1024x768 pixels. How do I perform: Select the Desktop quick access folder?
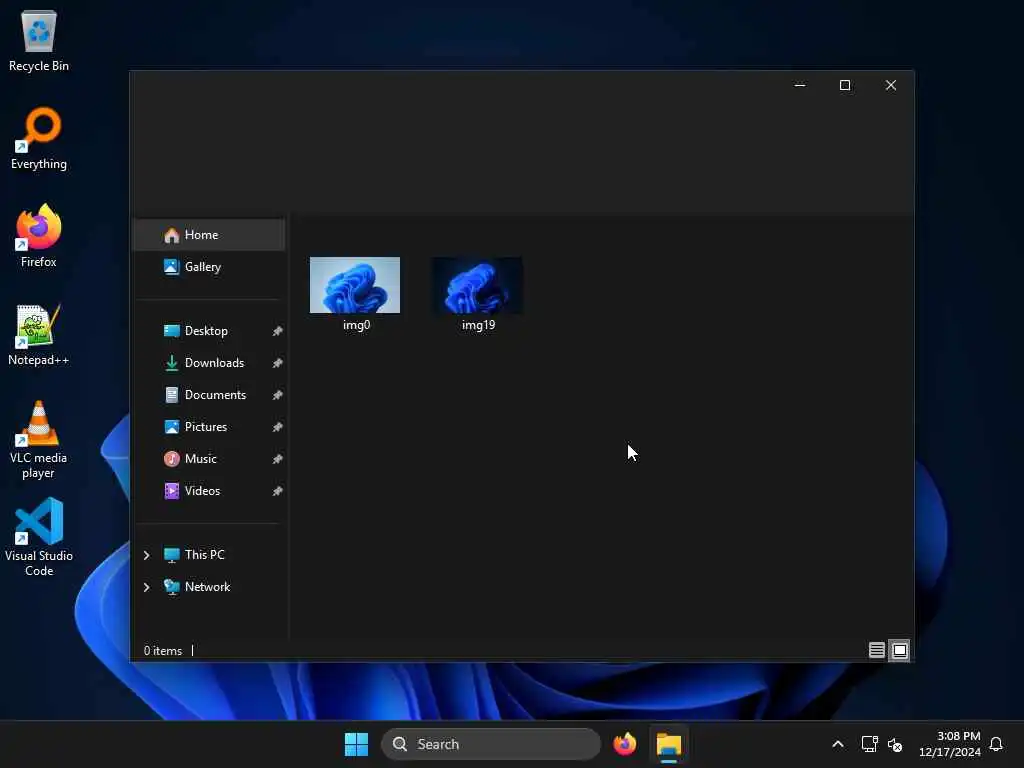(208, 331)
